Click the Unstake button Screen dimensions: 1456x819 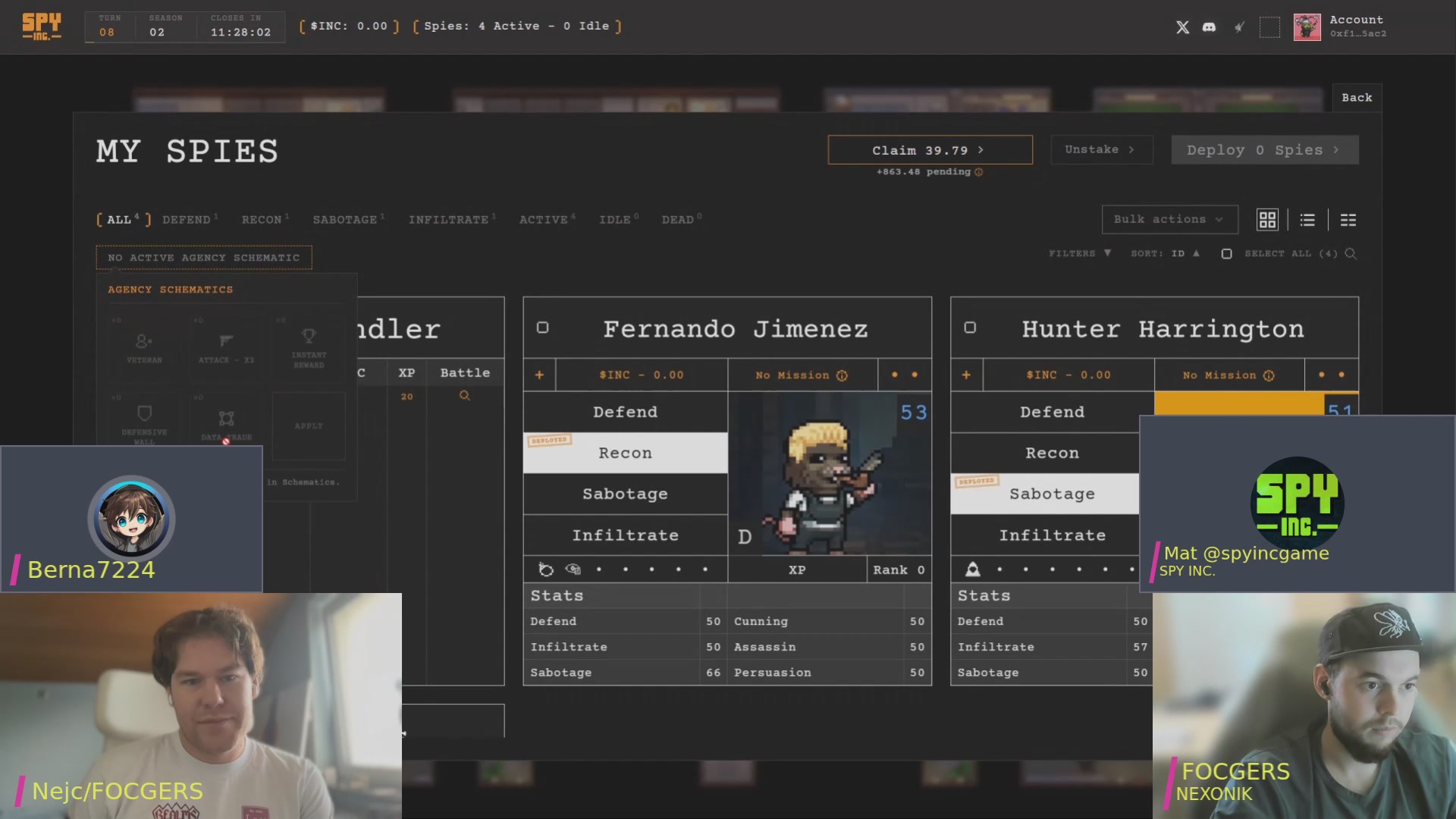coord(1101,150)
